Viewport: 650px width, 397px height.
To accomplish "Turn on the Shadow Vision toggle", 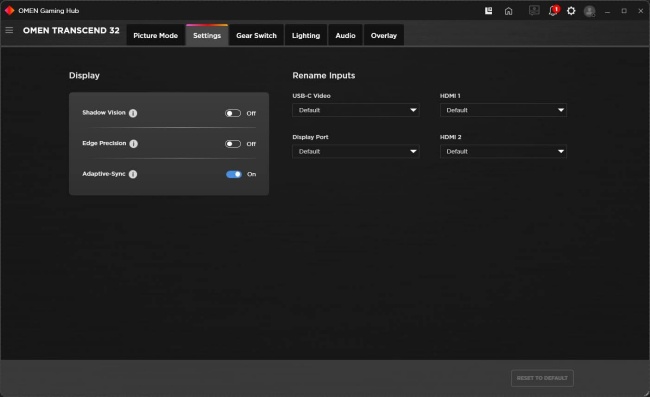I will [x=233, y=113].
